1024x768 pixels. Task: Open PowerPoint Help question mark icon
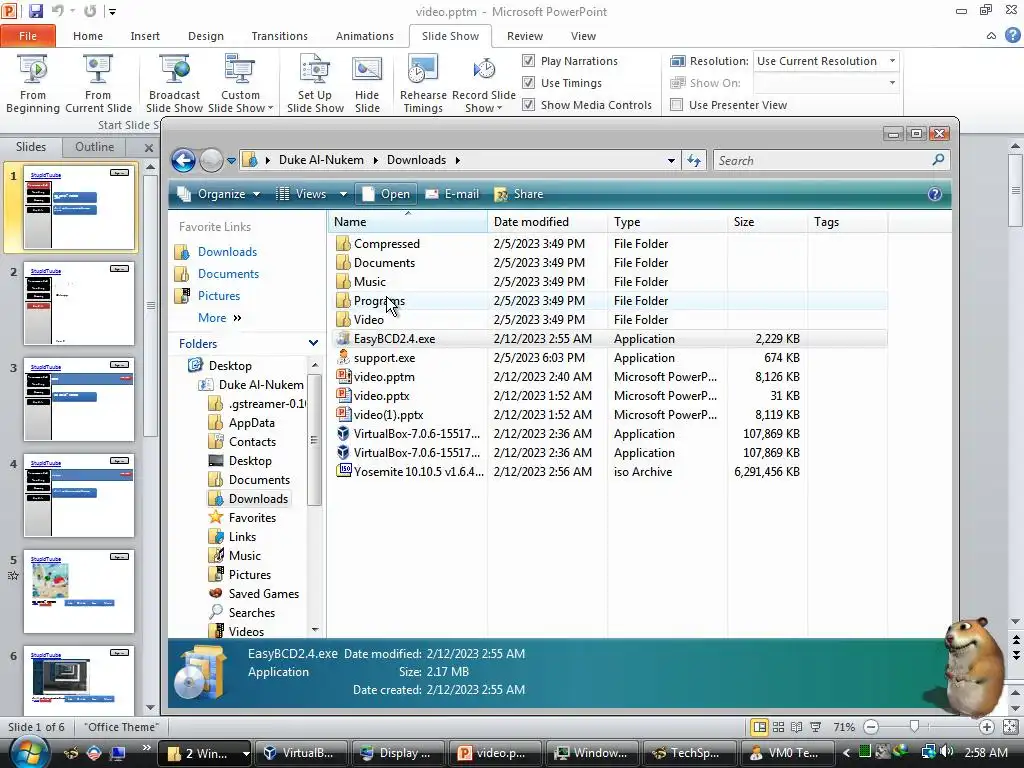(x=1012, y=36)
